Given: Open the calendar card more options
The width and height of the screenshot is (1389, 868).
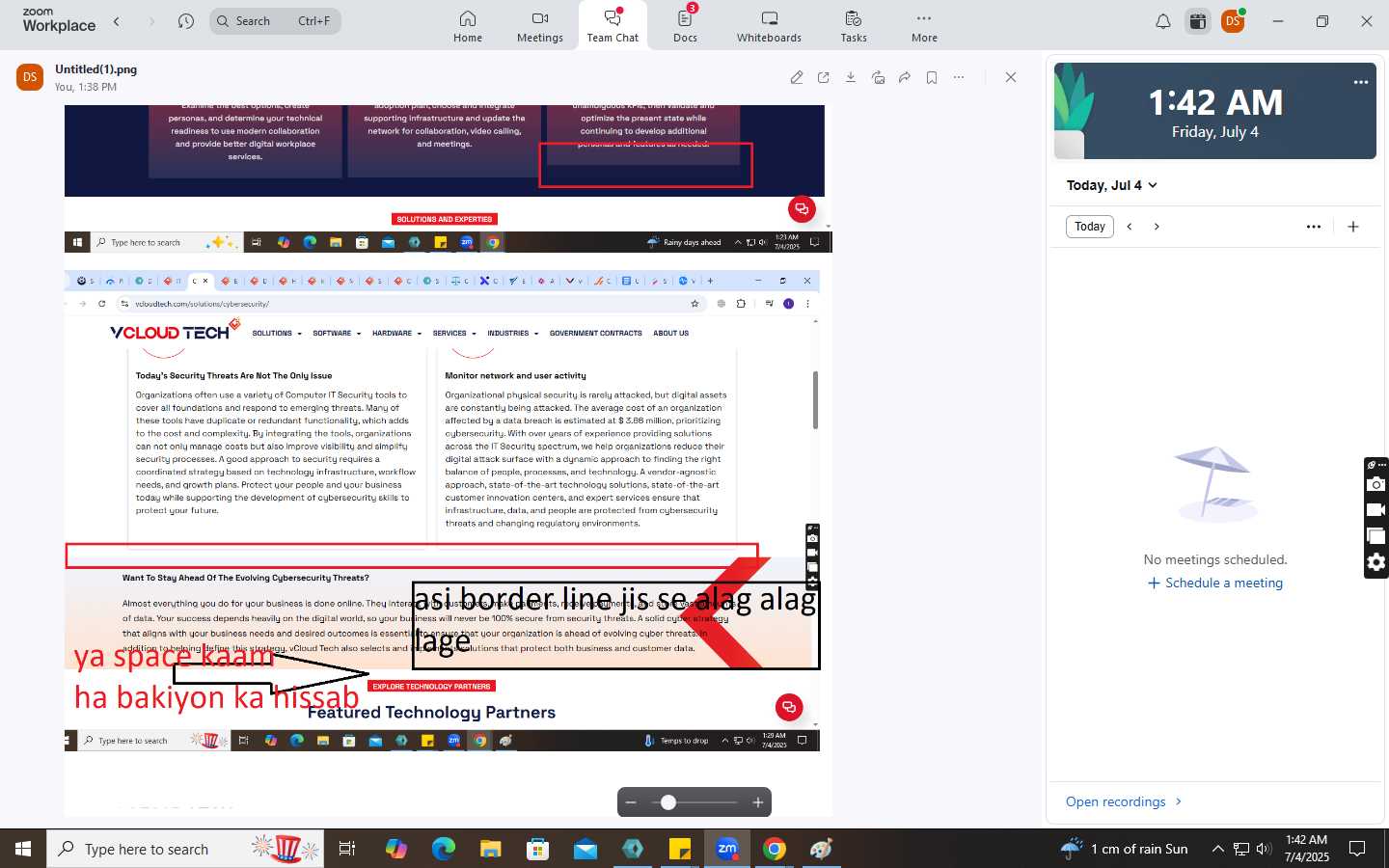Looking at the screenshot, I should (x=1361, y=82).
